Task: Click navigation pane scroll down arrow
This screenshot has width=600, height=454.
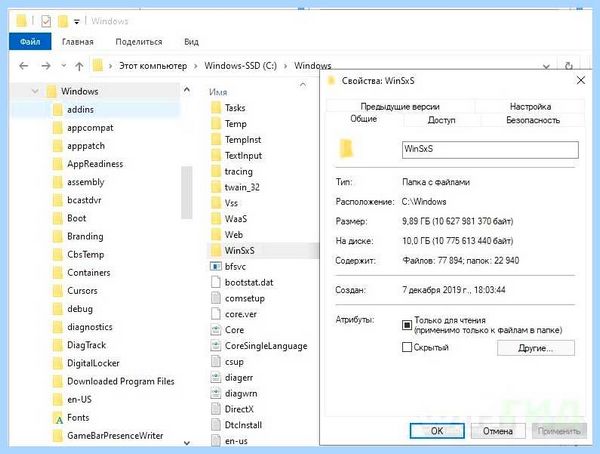Action: tap(187, 443)
